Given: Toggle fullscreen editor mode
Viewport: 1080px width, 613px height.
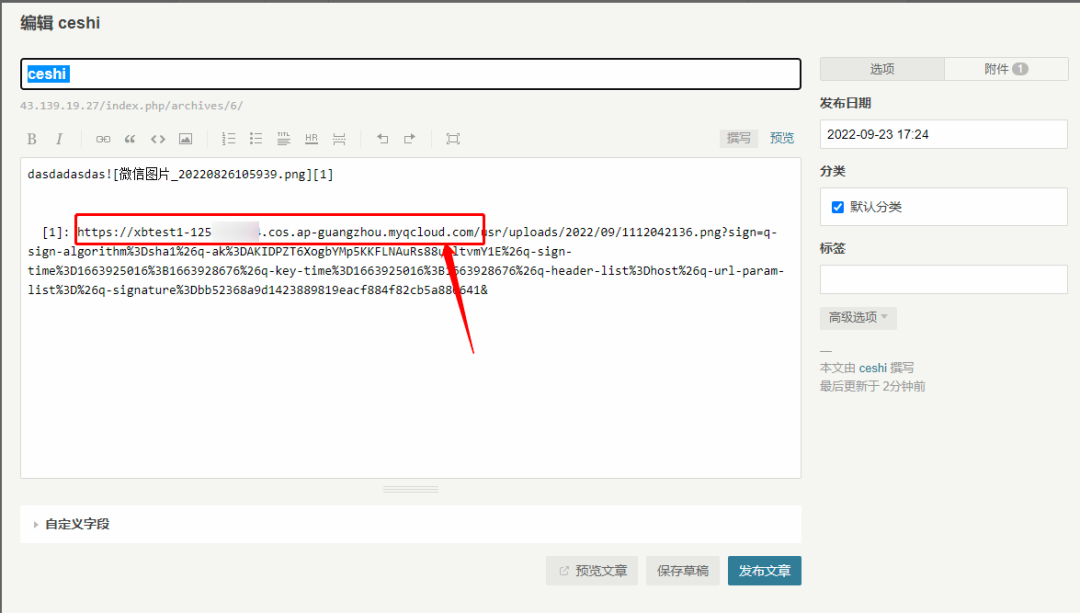Looking at the screenshot, I should [x=453, y=139].
